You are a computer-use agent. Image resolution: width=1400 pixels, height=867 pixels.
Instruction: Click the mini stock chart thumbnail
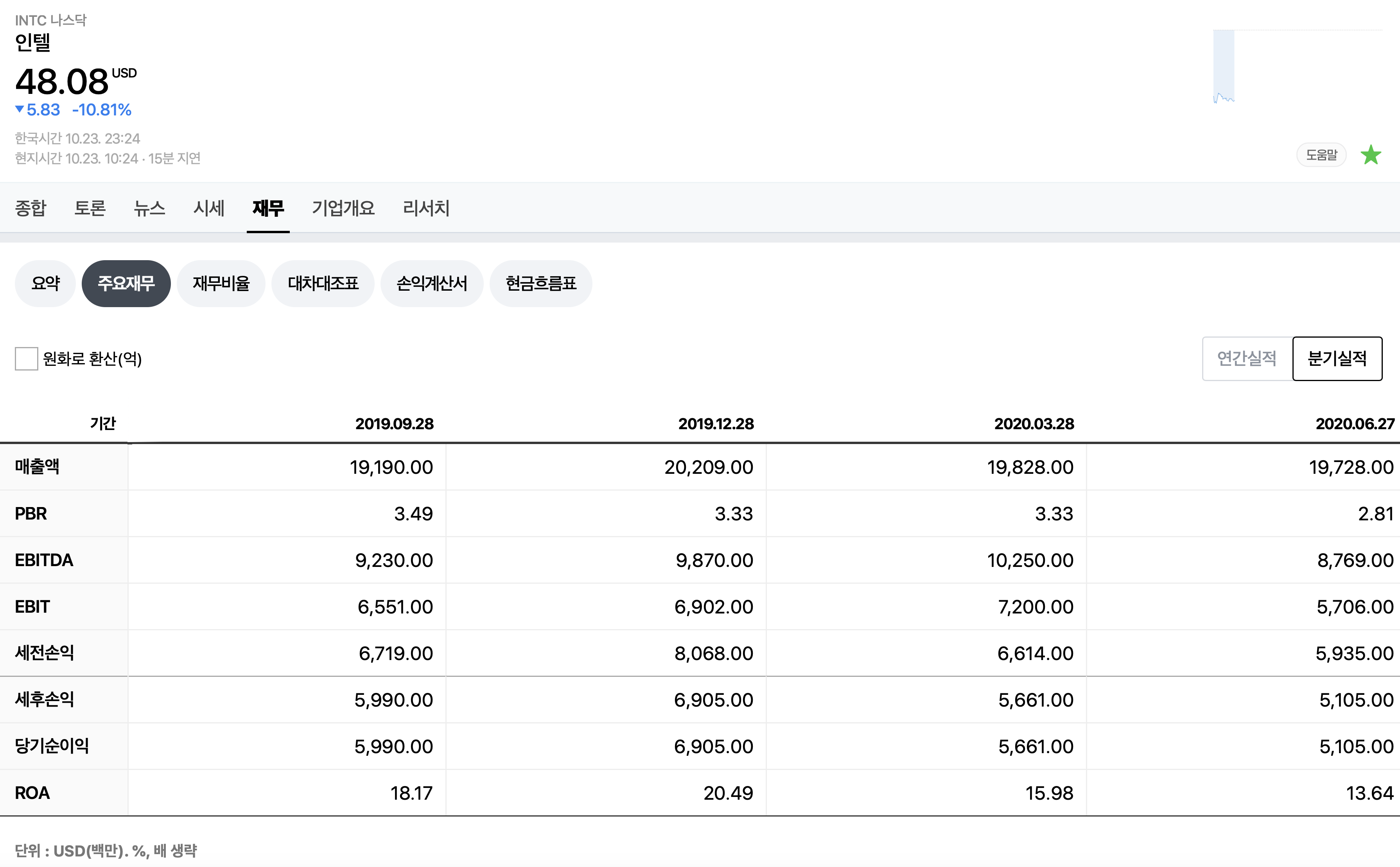(x=1224, y=67)
